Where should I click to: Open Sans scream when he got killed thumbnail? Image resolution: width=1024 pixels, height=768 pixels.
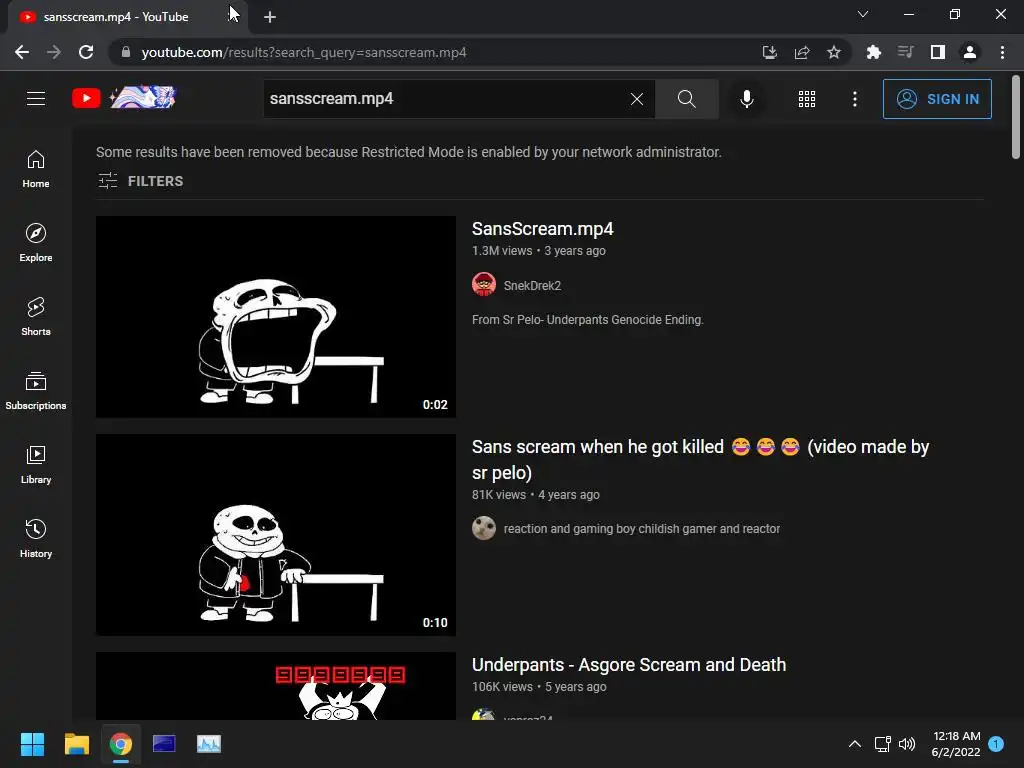click(x=276, y=535)
